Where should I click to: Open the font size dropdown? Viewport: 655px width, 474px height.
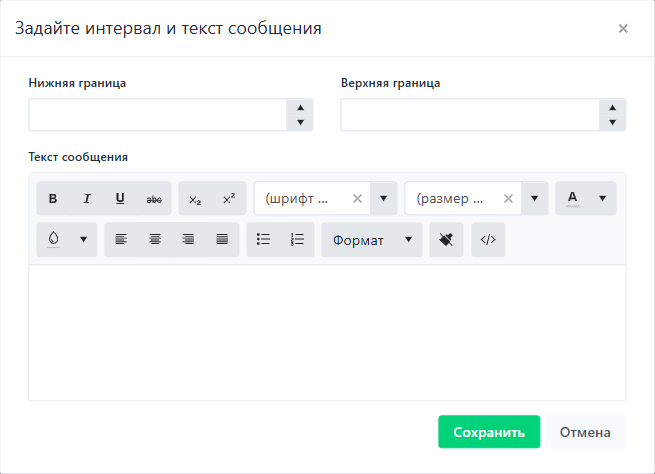point(535,199)
